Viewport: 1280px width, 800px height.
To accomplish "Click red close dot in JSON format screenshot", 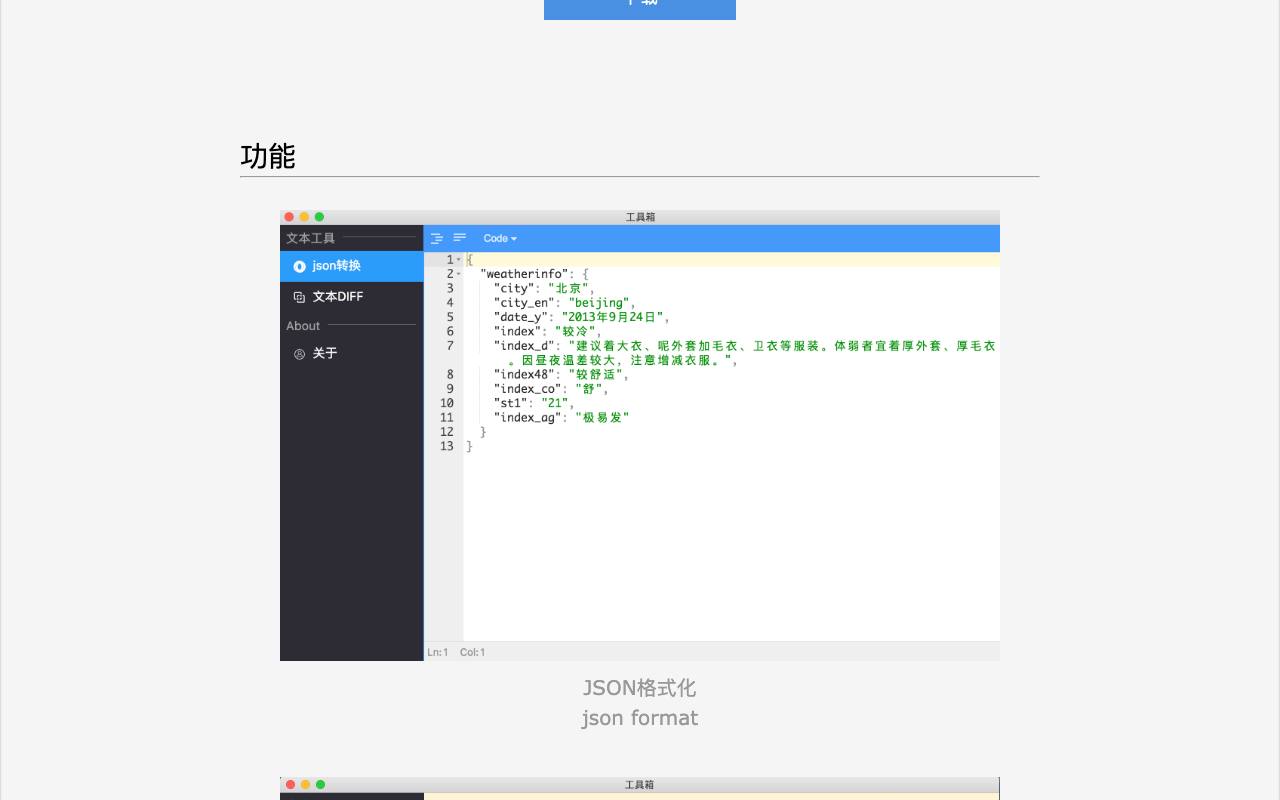I will 289,217.
